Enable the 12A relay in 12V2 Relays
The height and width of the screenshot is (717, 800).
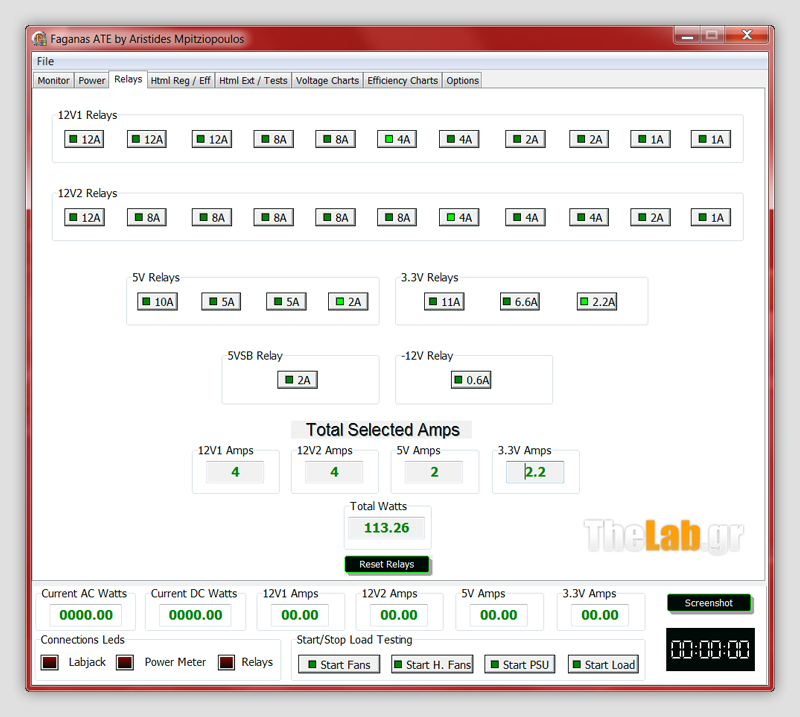(84, 217)
